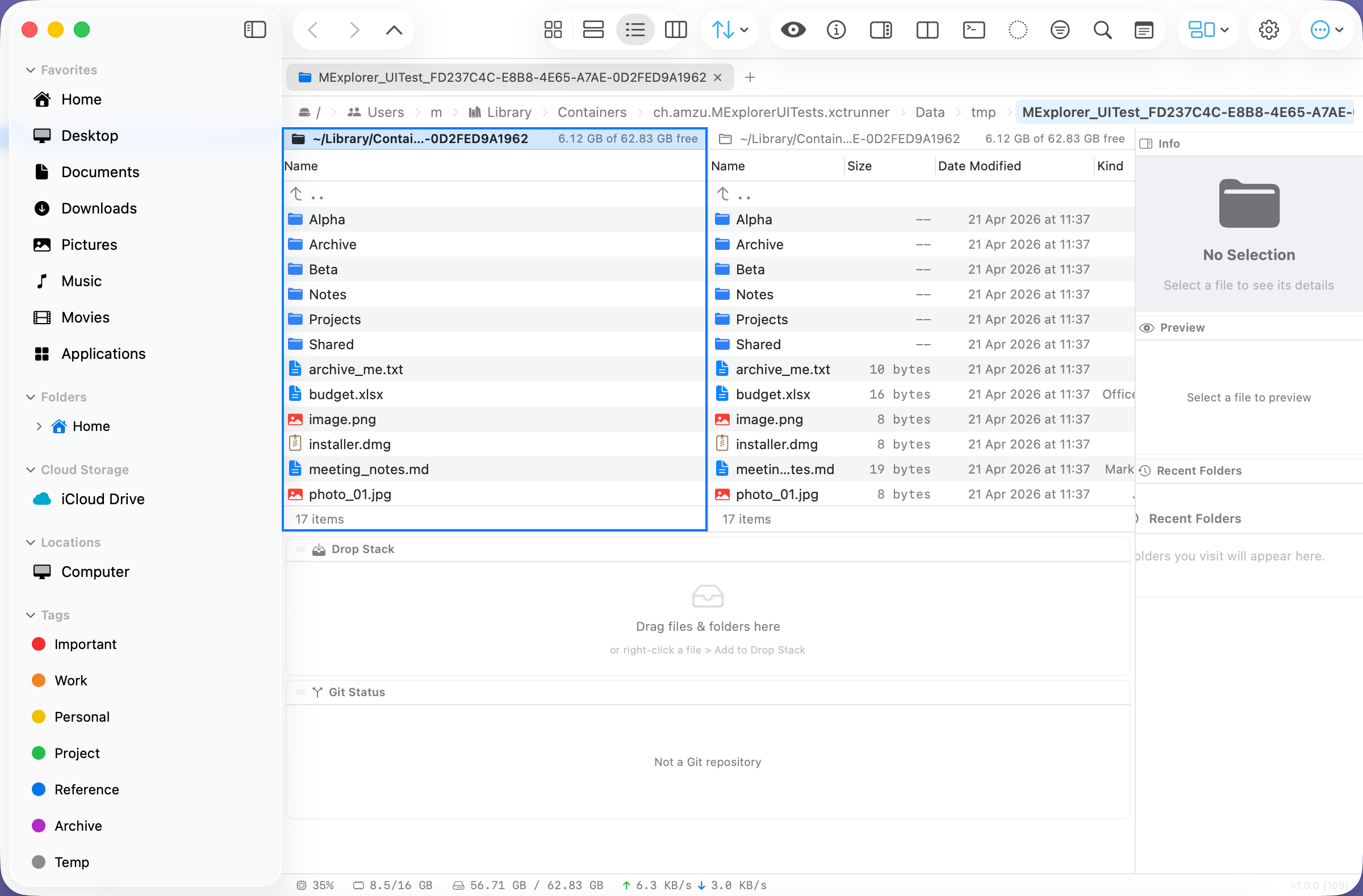
Task: Go back with the left arrow
Action: (313, 29)
